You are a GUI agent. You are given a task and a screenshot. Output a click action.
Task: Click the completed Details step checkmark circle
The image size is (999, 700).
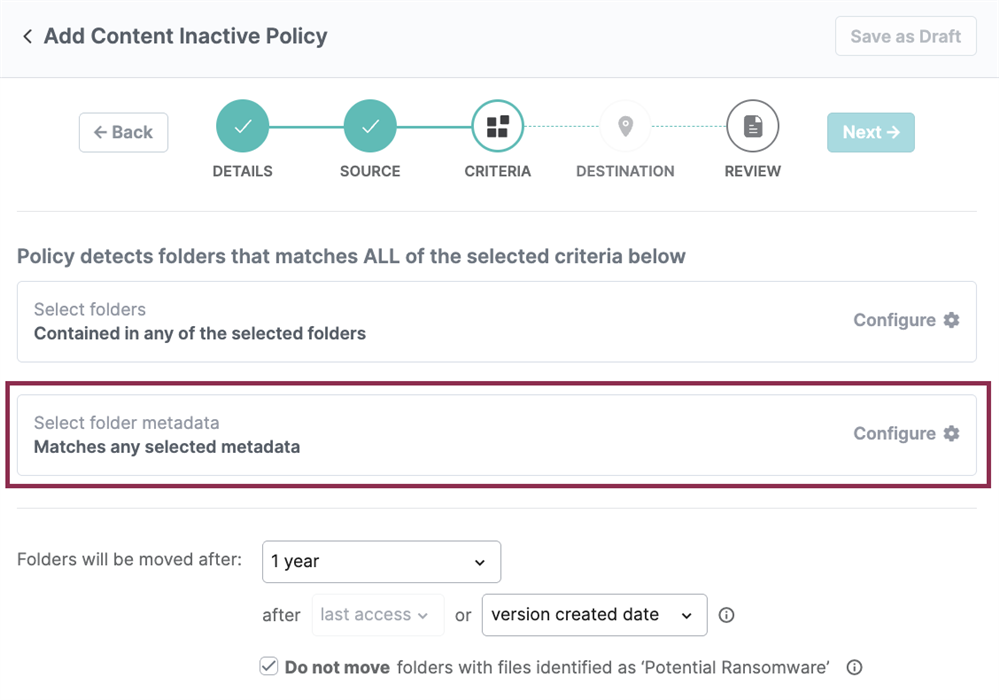242,127
